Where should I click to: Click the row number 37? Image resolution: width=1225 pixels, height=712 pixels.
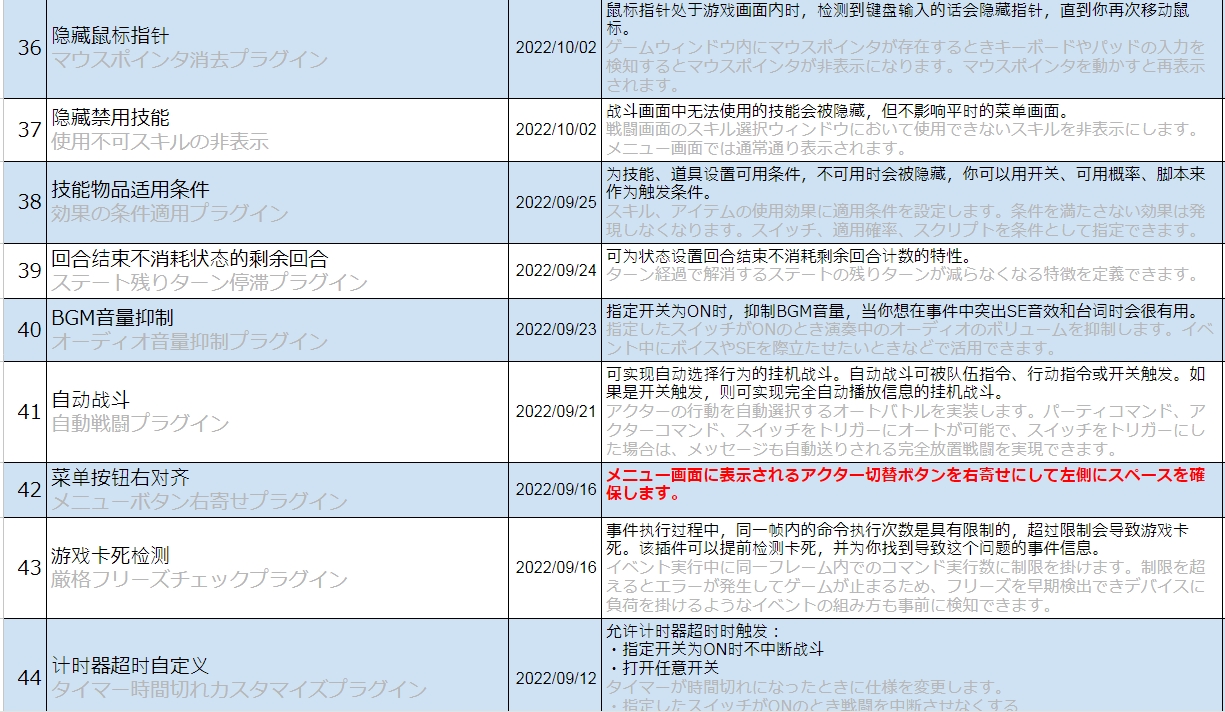tap(30, 130)
